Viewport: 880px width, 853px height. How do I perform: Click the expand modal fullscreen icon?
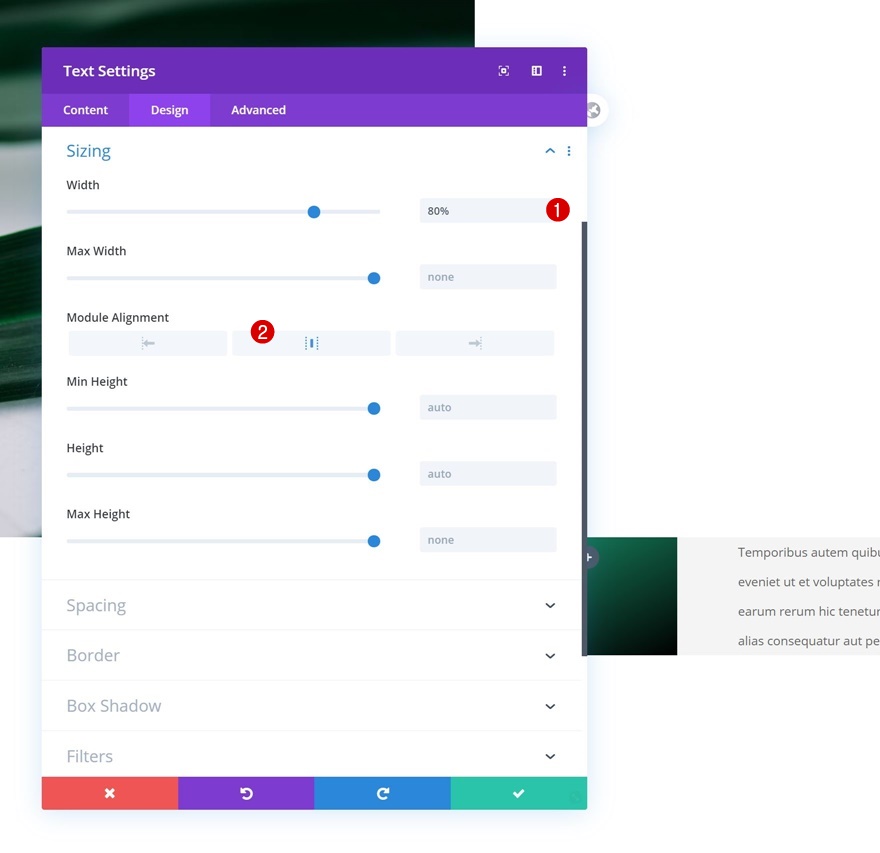503,71
